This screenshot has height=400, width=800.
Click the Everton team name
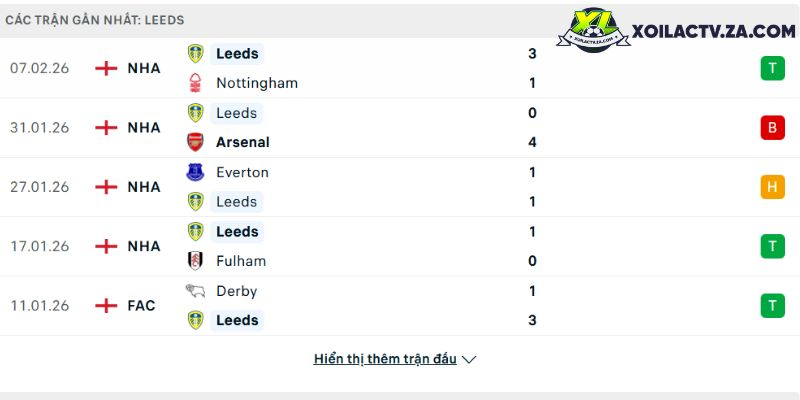242,172
